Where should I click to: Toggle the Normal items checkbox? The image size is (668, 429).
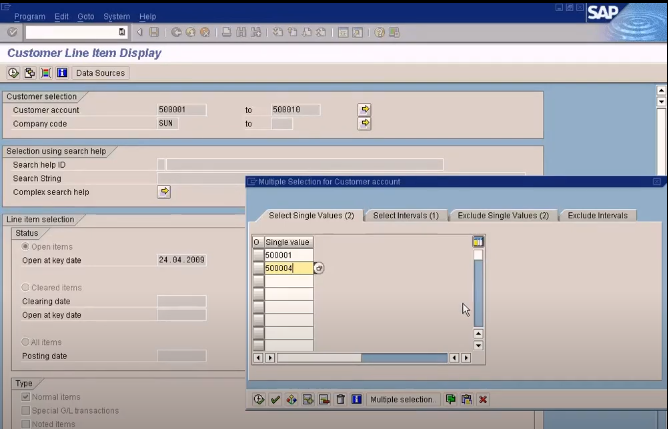pos(26,397)
